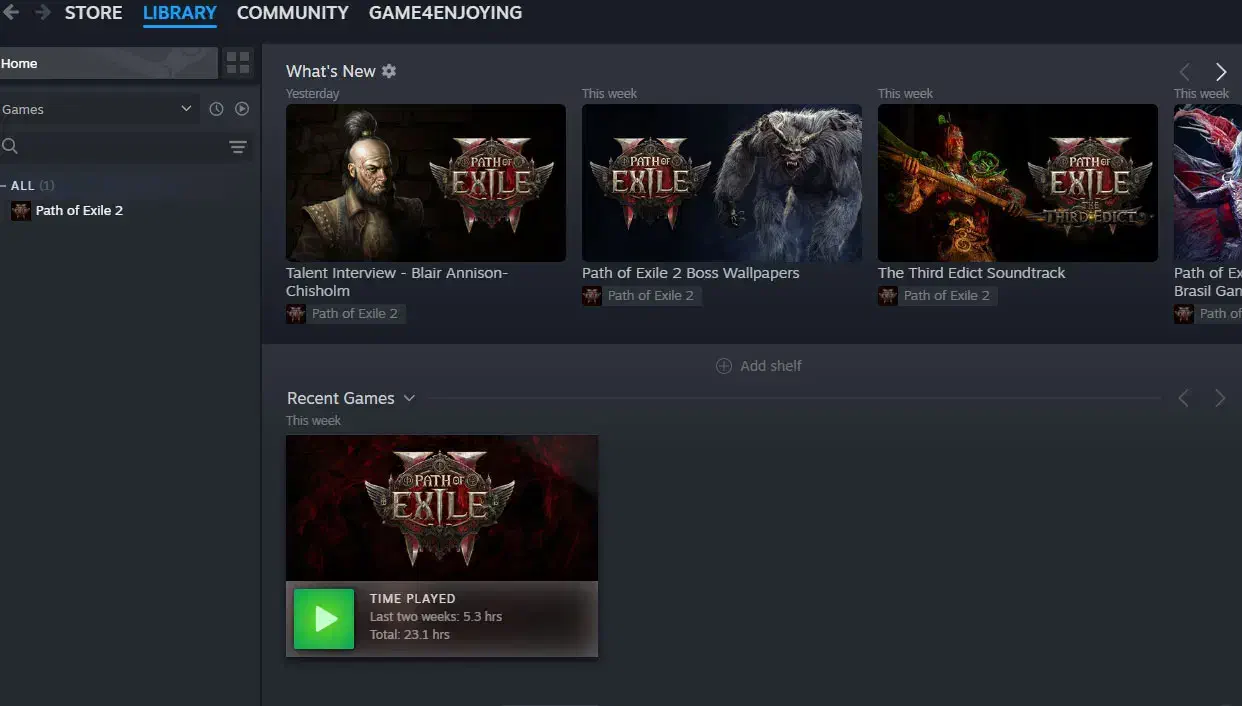Image resolution: width=1242 pixels, height=706 pixels.
Task: Show previous What's New items
Action: click(x=1185, y=72)
